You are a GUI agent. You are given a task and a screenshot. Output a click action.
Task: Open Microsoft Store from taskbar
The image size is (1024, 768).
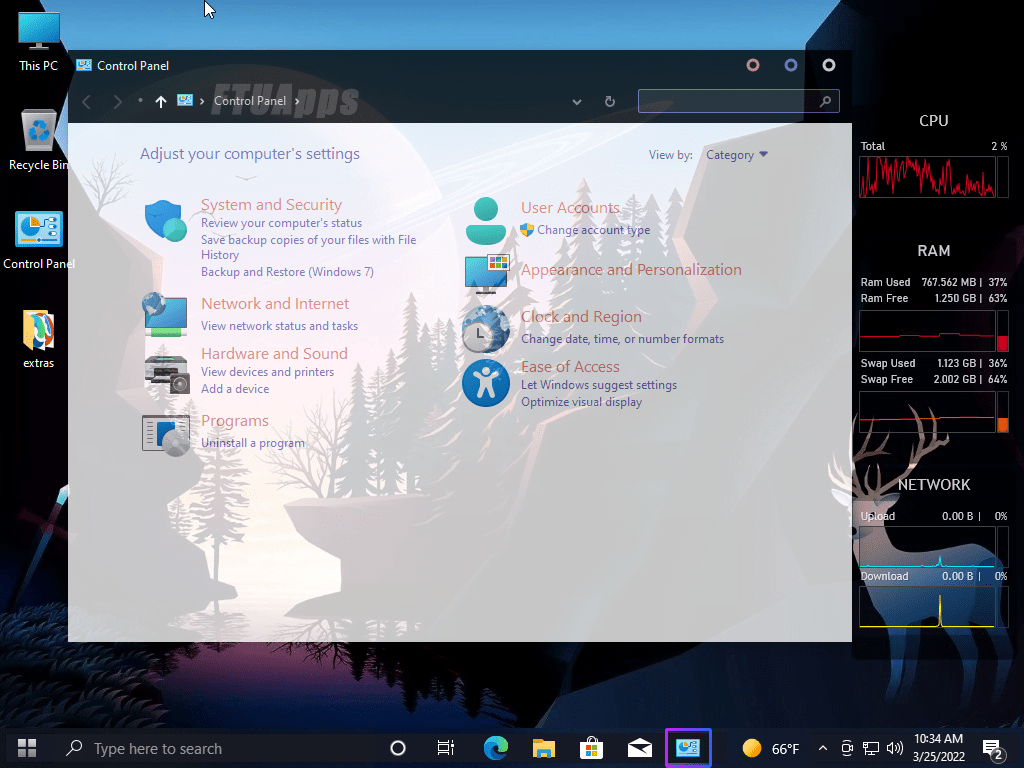[591, 748]
